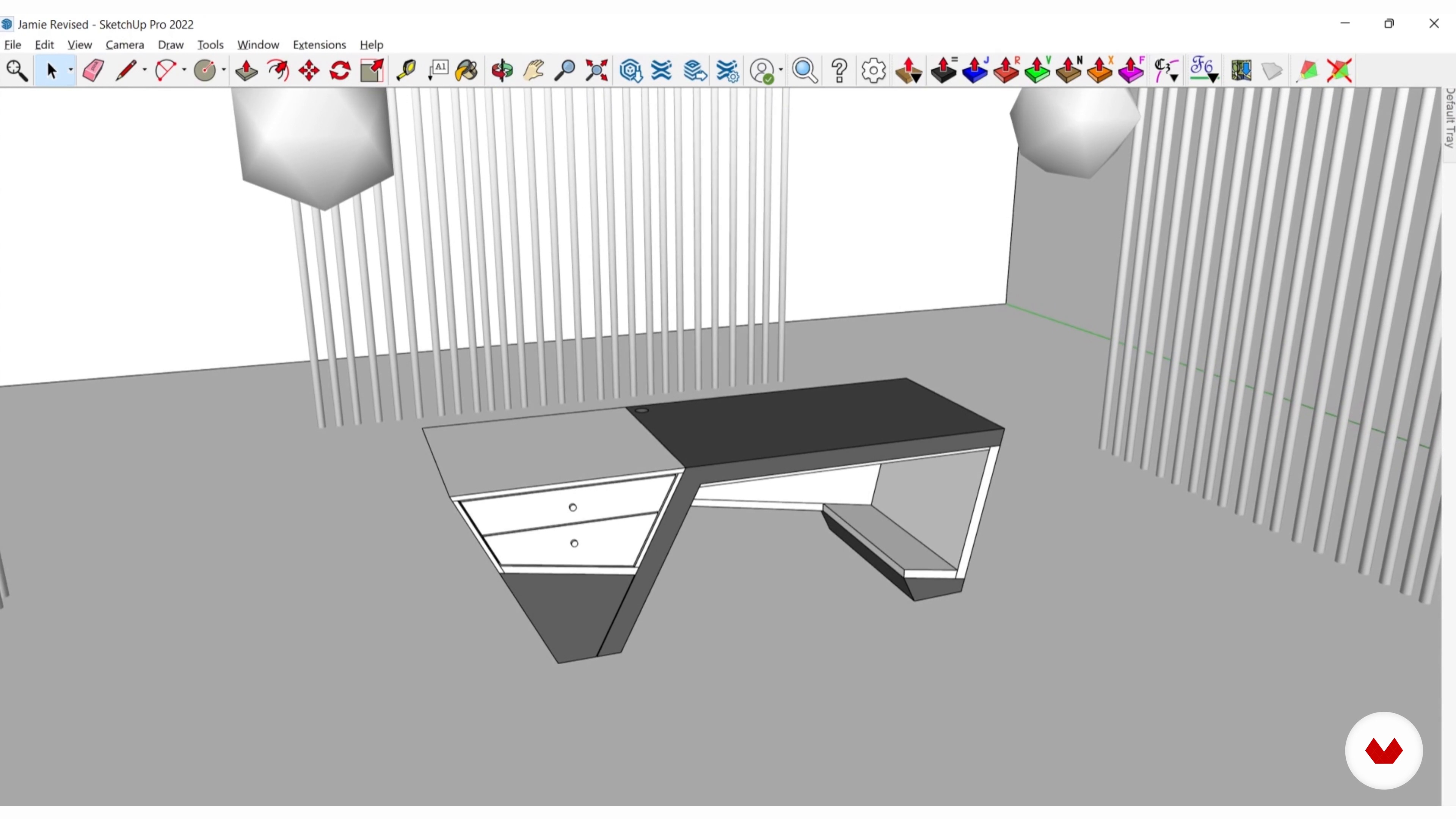This screenshot has width=1456, height=819.
Task: Open the Arc tool dropdown arrow
Action: click(x=184, y=71)
